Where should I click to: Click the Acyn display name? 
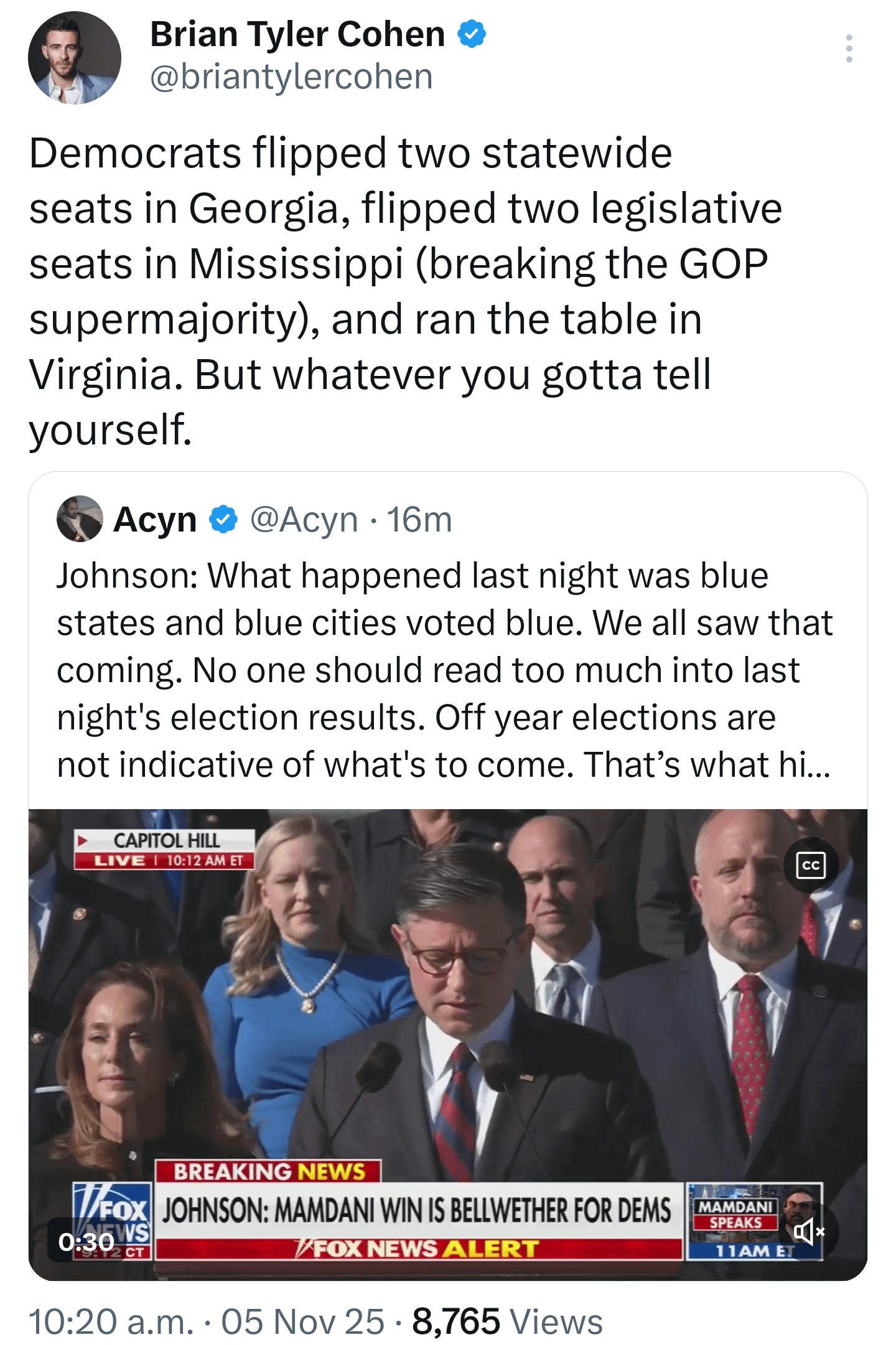tap(155, 520)
